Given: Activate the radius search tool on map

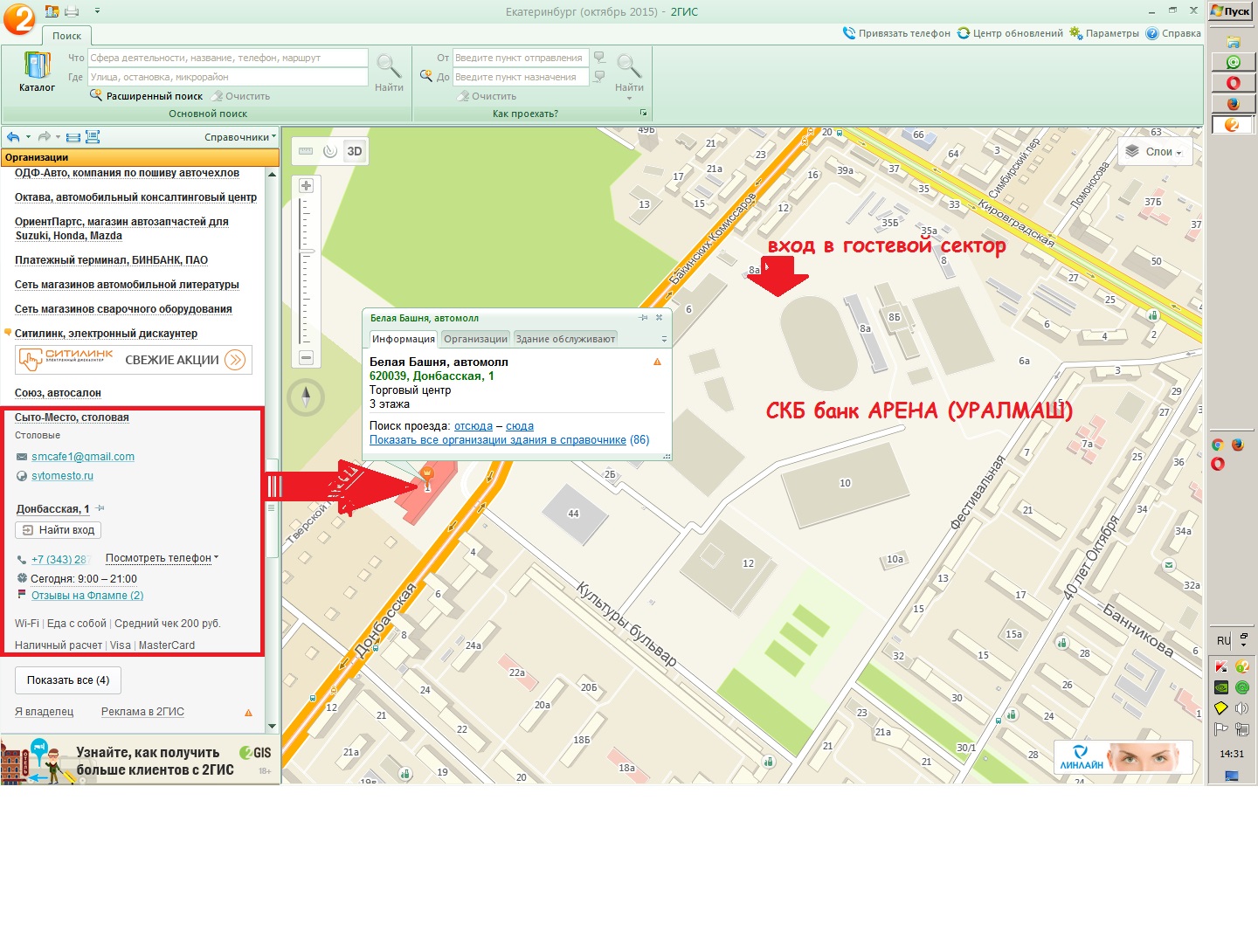Looking at the screenshot, I should [329, 151].
